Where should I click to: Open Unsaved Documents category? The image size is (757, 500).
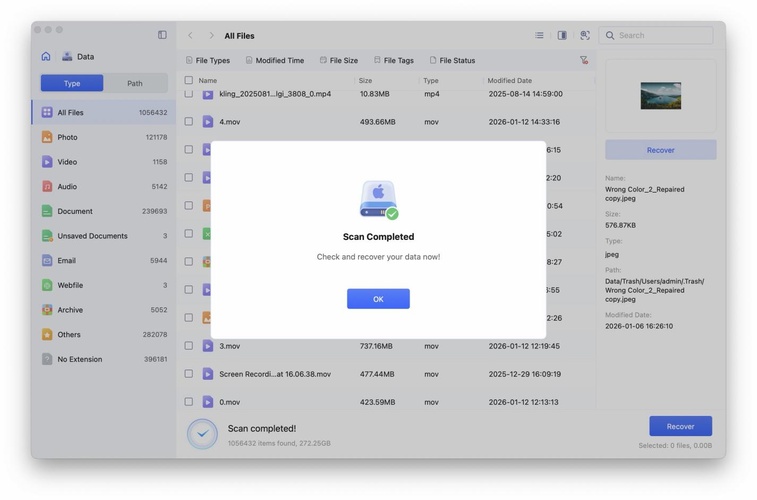104,236
